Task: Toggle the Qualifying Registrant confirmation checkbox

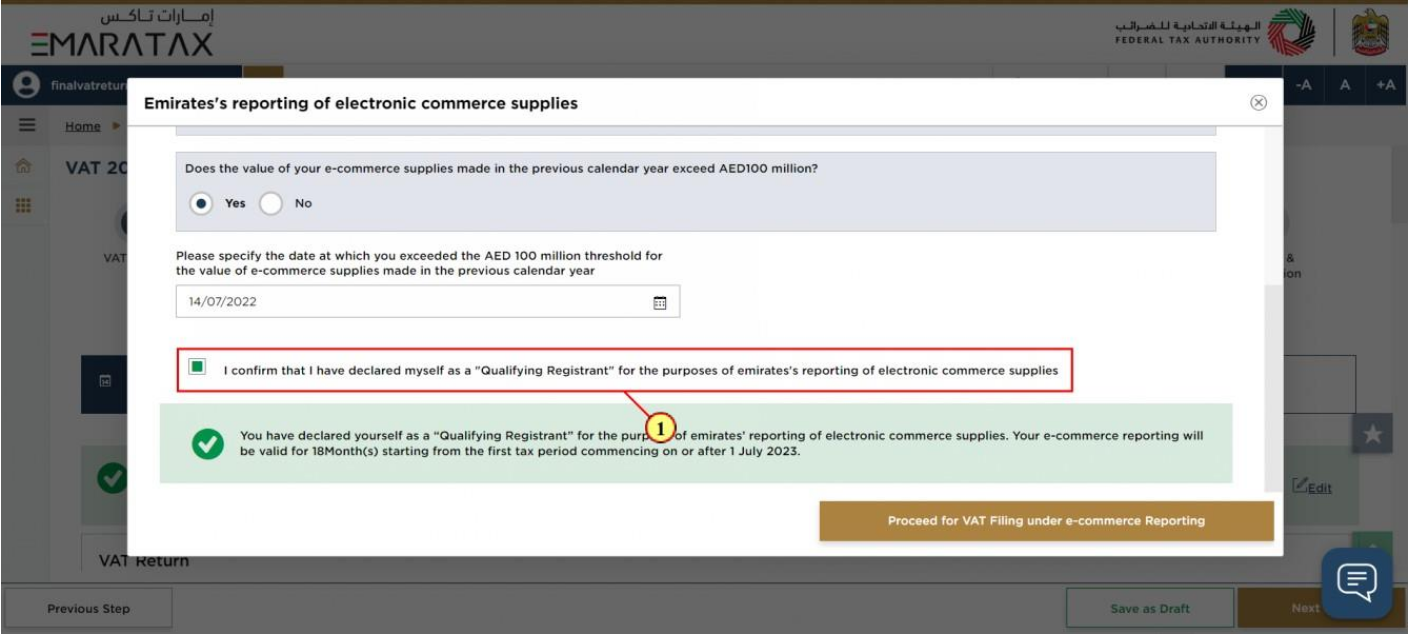Action: click(x=197, y=368)
